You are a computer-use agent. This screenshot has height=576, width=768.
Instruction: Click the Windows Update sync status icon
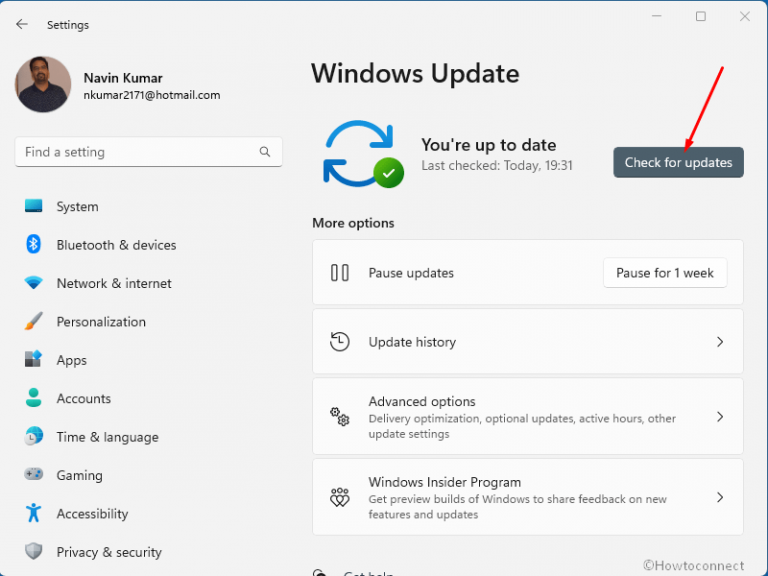[x=363, y=154]
